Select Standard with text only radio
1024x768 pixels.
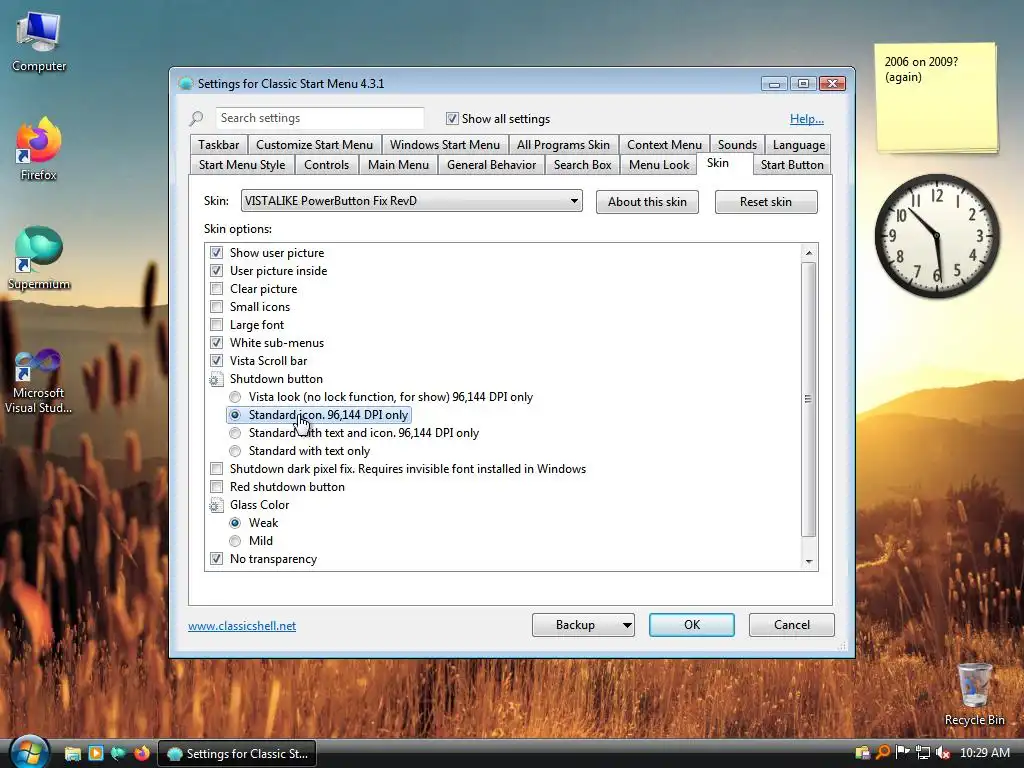point(235,451)
